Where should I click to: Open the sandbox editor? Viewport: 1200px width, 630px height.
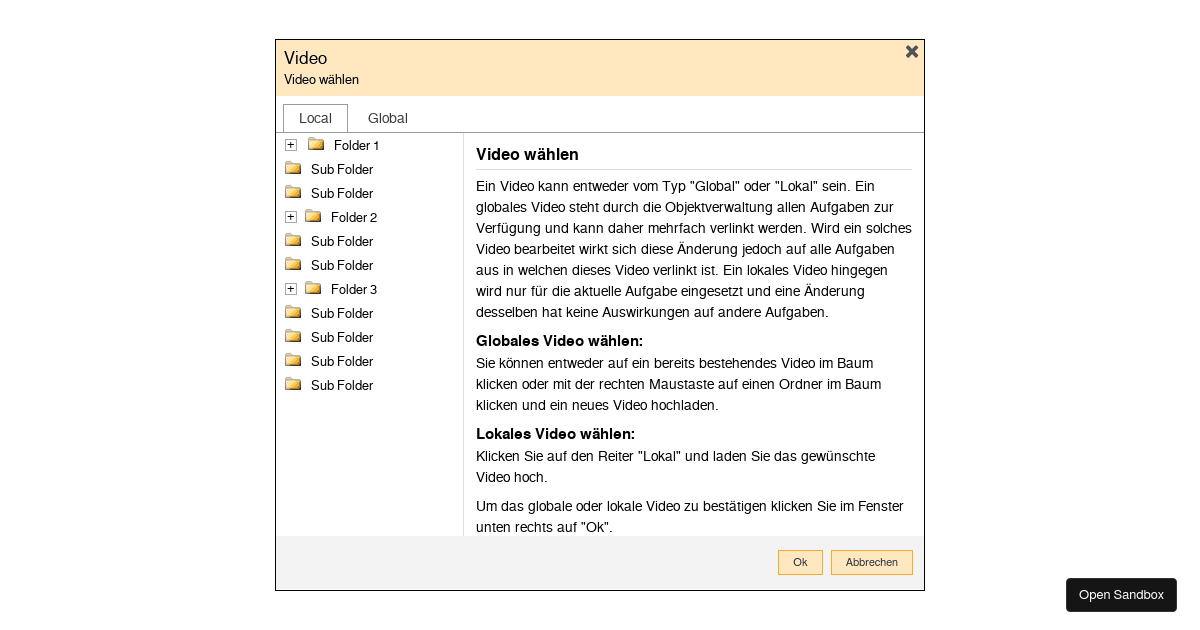(1121, 594)
